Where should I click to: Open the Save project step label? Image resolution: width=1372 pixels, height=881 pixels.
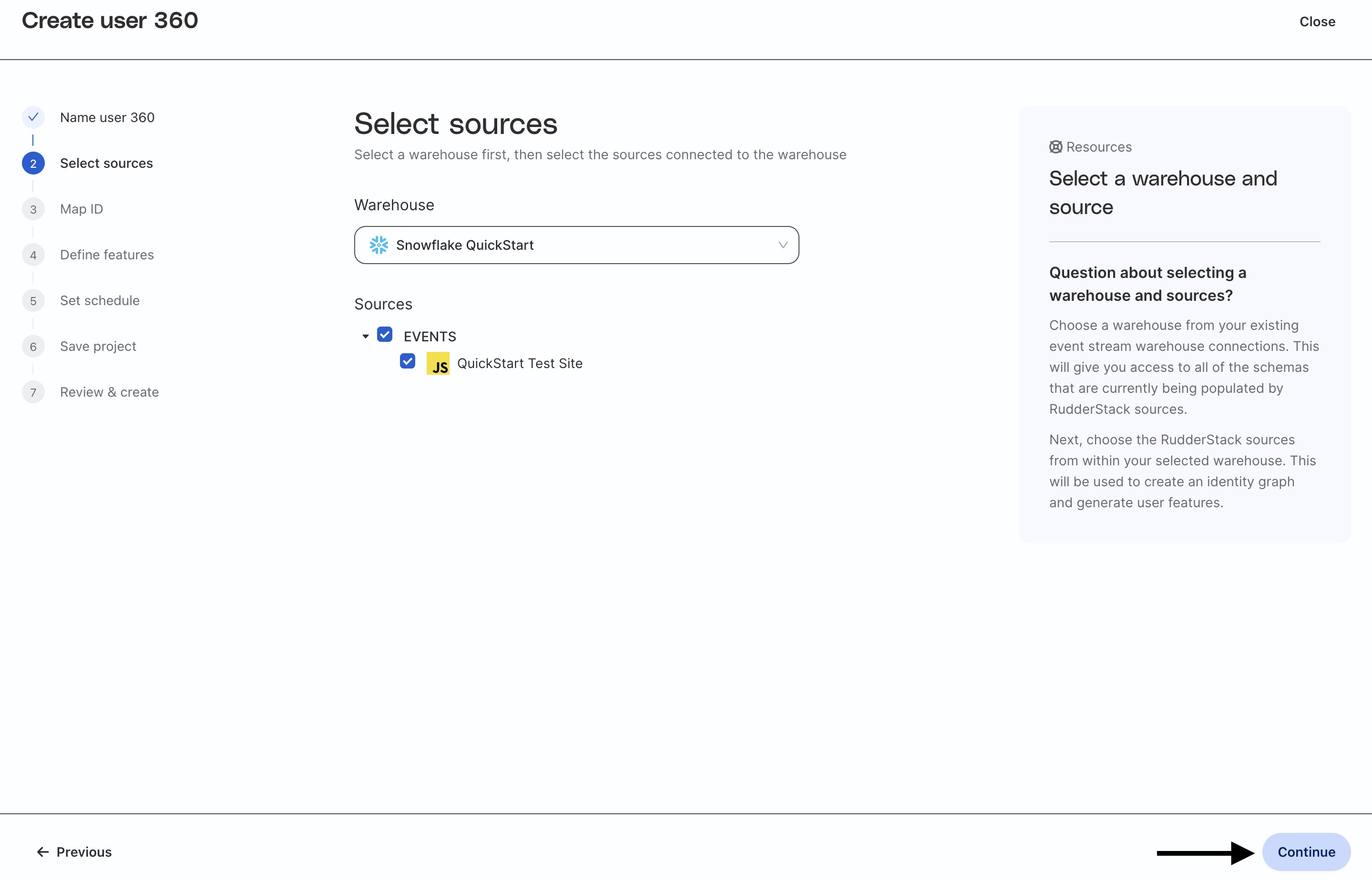98,346
